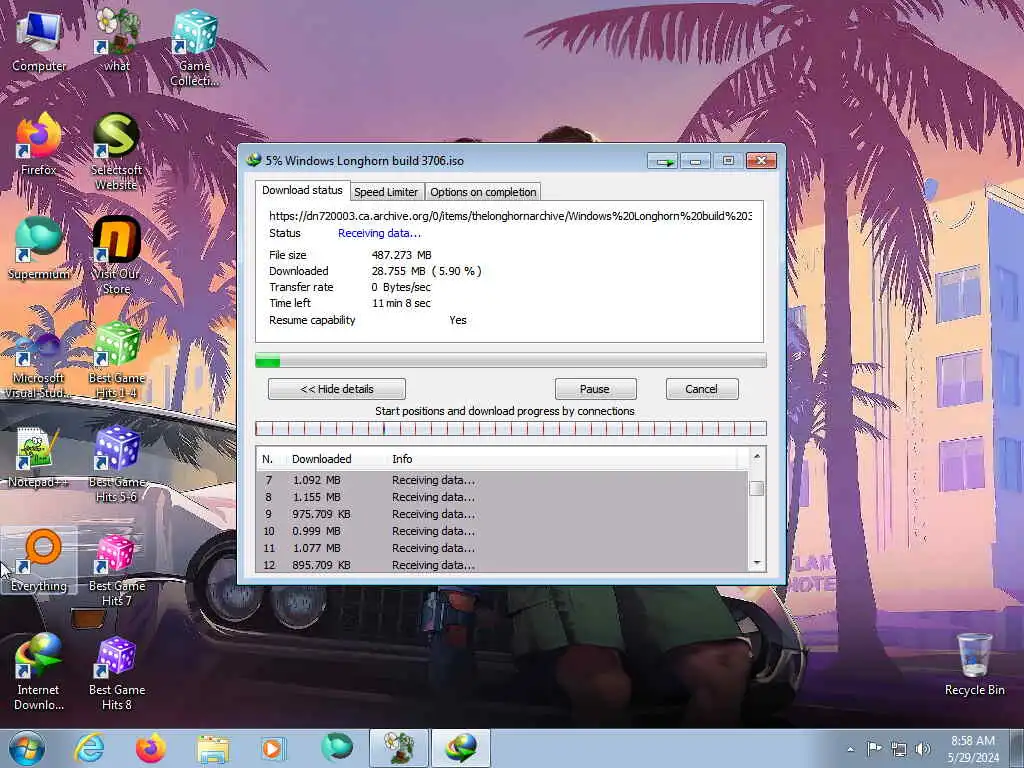Screen dimensions: 1024x768
Task: Select the download URL text
Action: point(510,216)
